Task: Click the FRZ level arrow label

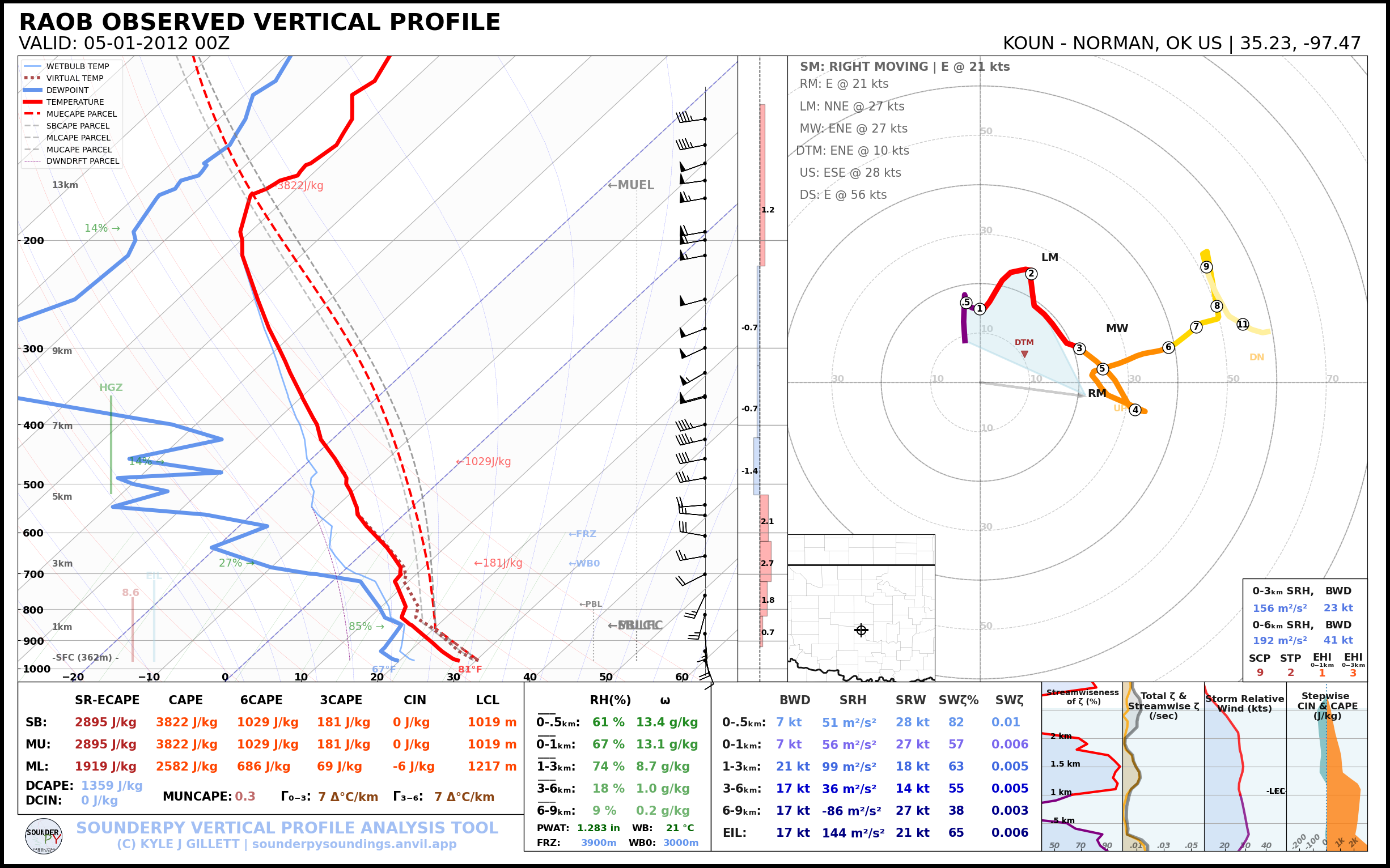Action: click(x=582, y=534)
